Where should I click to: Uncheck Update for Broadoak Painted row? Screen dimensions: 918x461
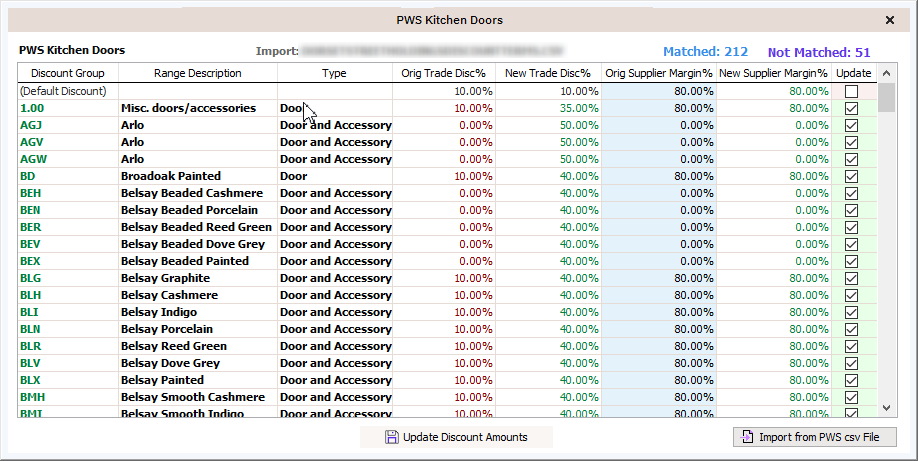pos(851,176)
